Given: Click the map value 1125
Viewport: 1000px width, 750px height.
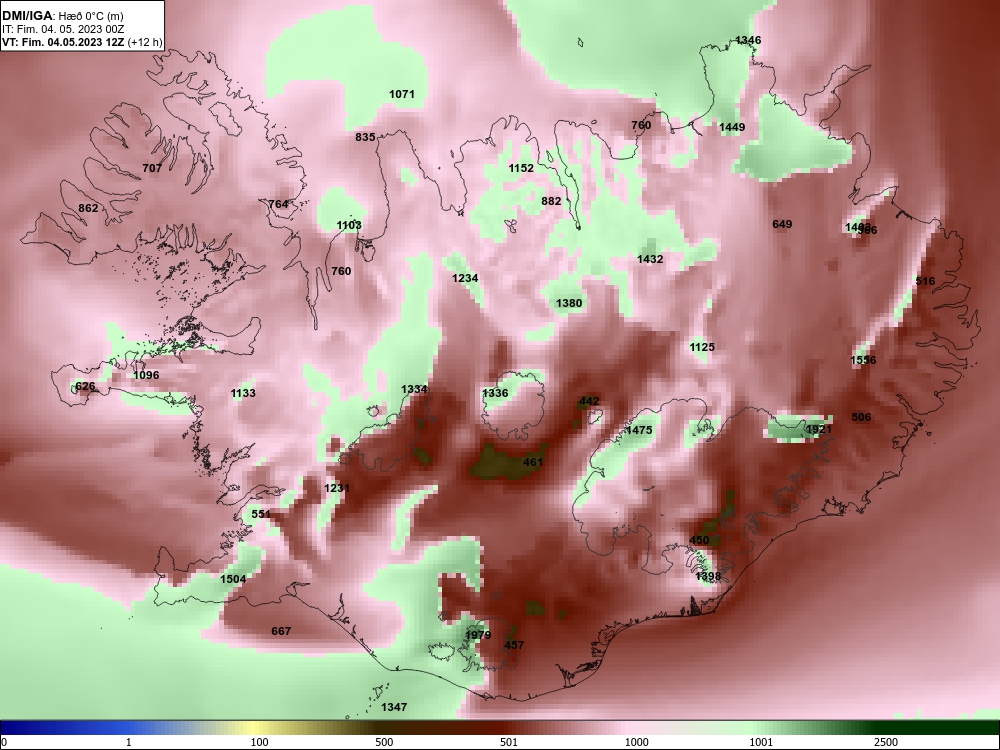Looking at the screenshot, I should (702, 348).
